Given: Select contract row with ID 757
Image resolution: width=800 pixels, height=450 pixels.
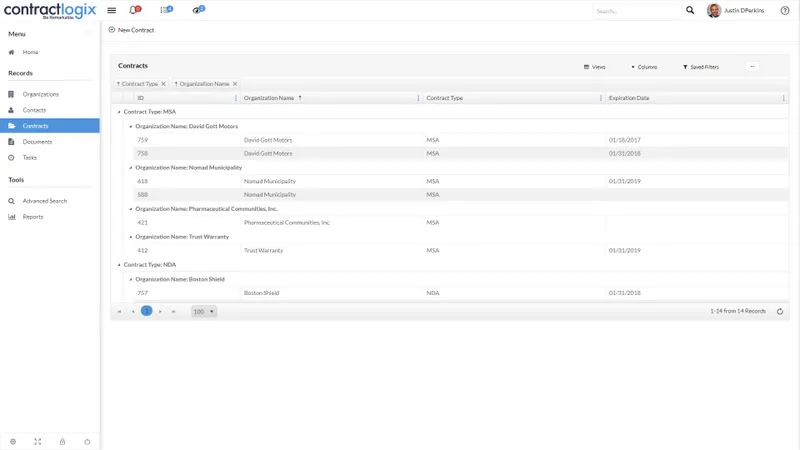Looking at the screenshot, I should tap(461, 293).
